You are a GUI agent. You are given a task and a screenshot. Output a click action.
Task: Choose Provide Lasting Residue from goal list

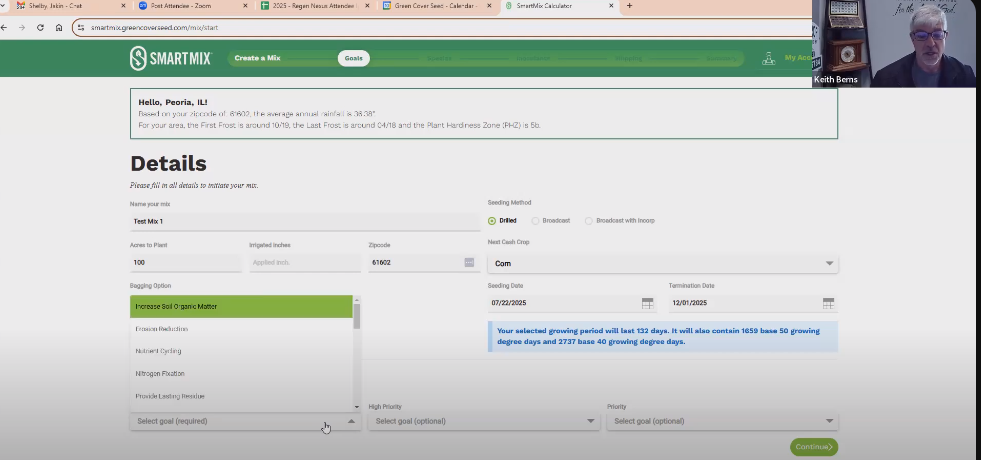(241, 396)
